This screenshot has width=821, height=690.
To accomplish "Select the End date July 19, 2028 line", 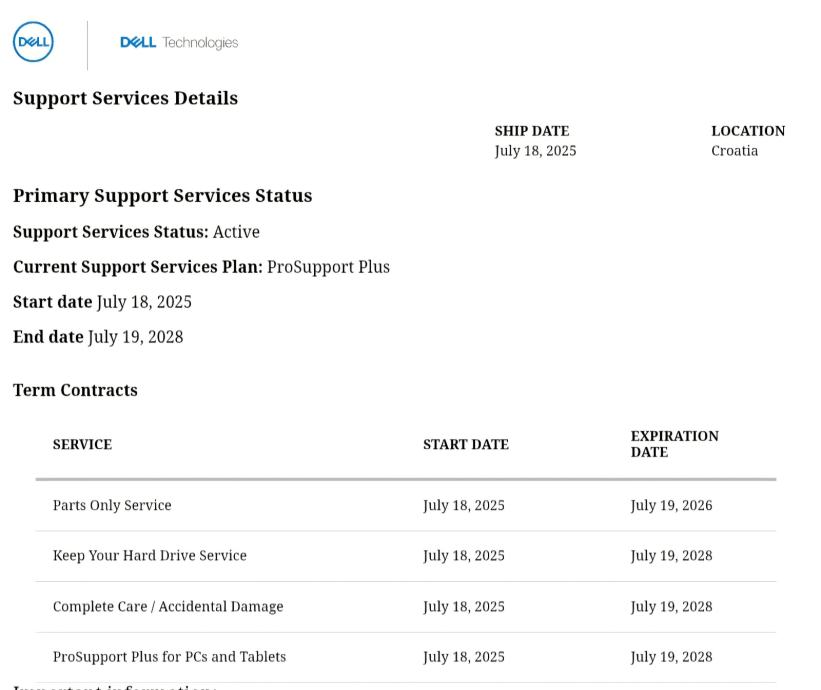I will (x=98, y=337).
